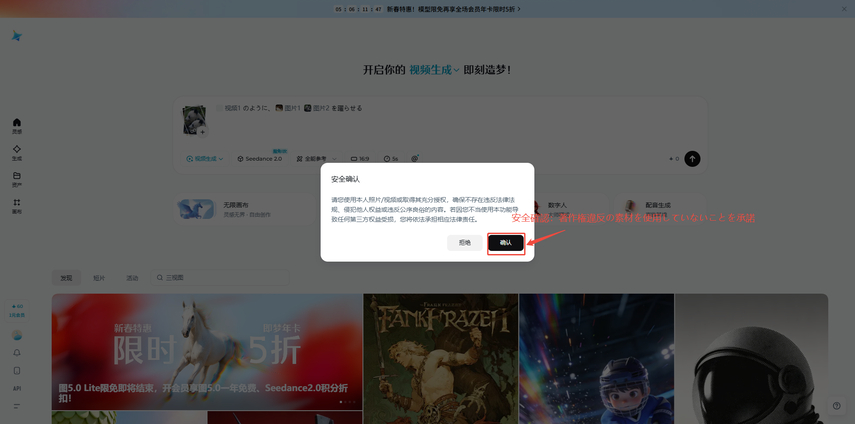Click the search field showing 三视图
Viewport: 855px width, 424px height.
tap(220, 278)
